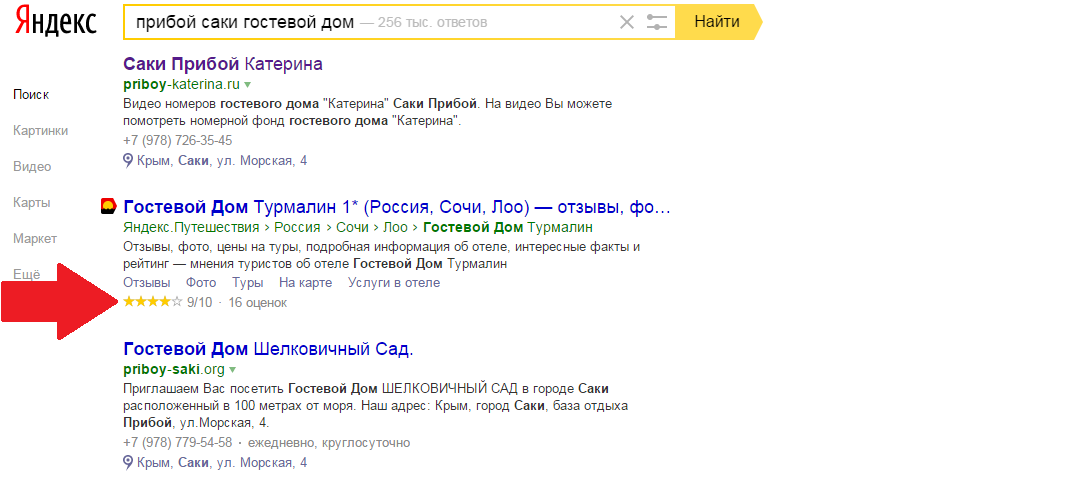
Task: Open На карте sitelink for Турмалин
Action: tap(306, 283)
